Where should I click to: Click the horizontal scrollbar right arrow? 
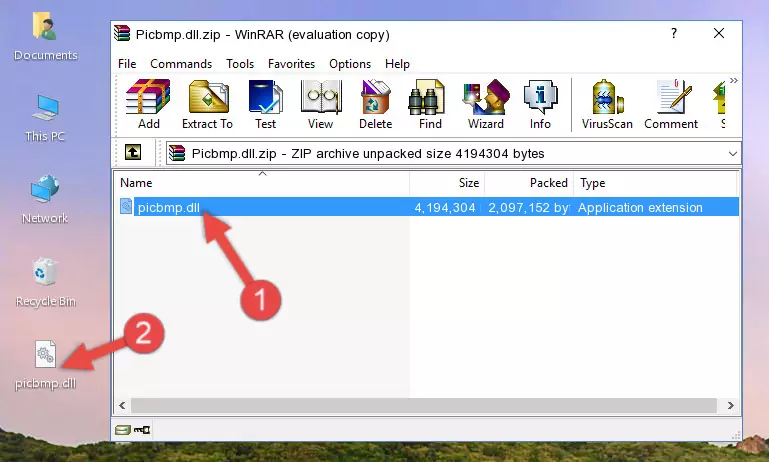tap(730, 406)
